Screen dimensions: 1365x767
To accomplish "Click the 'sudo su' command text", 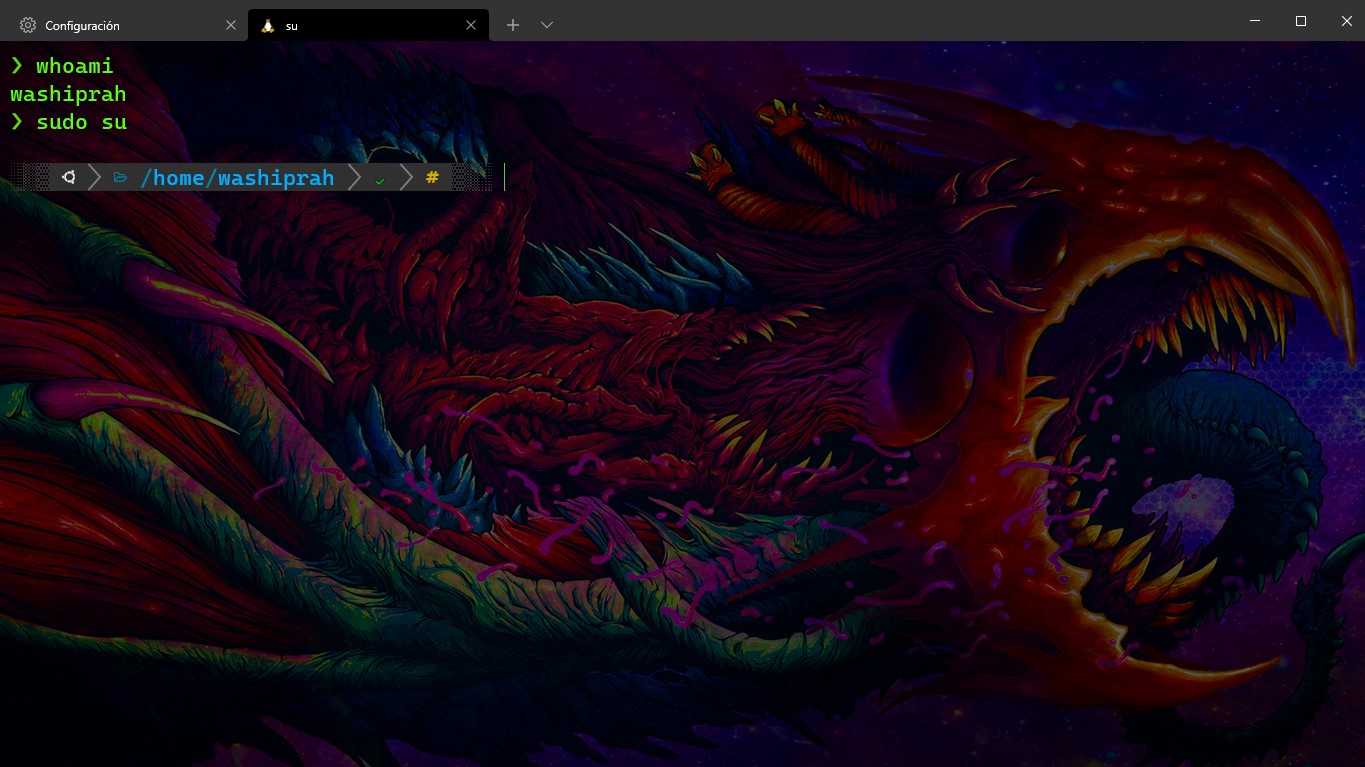I will coord(82,122).
